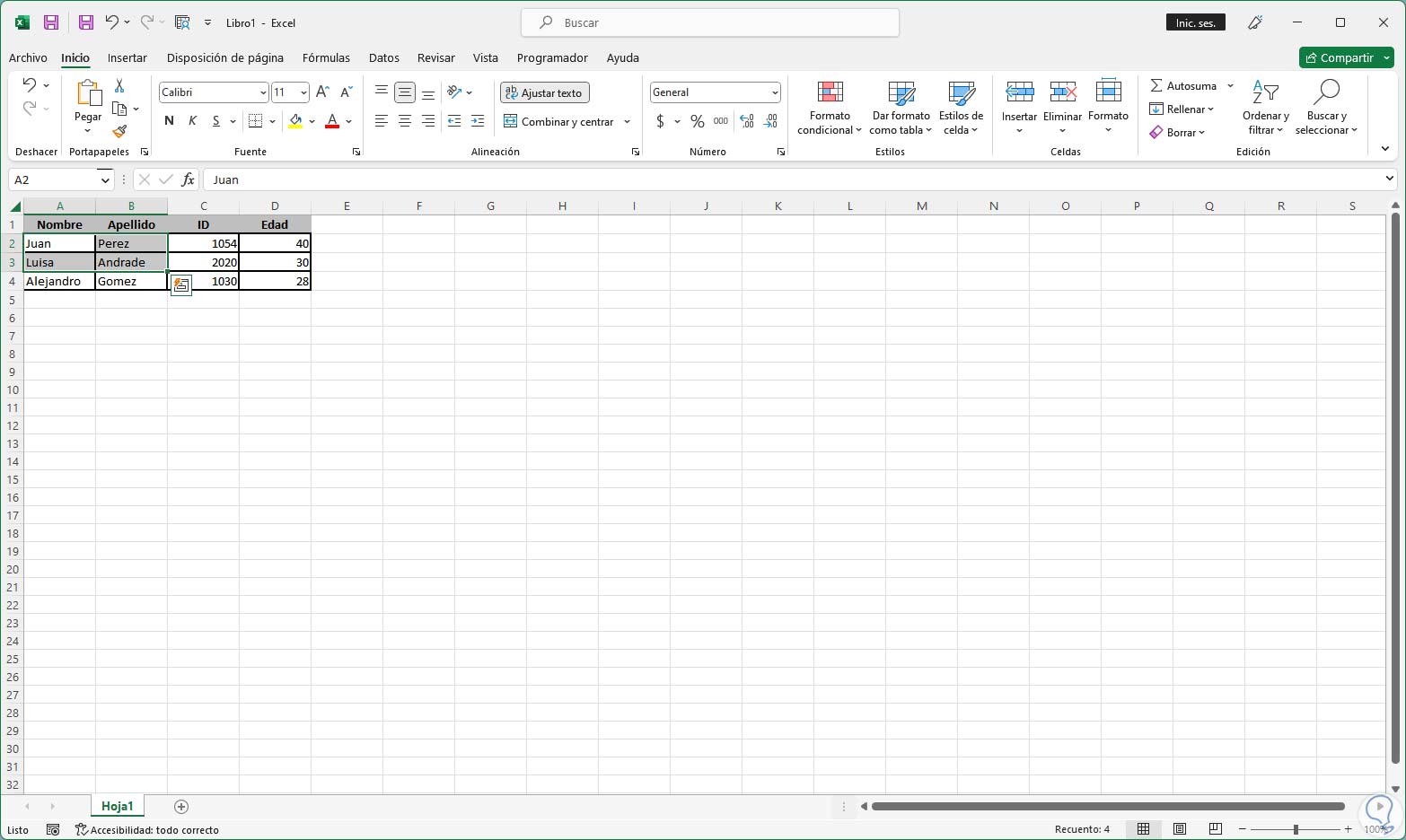
Task: Toggle Ajustar texto wrap text
Action: point(545,92)
